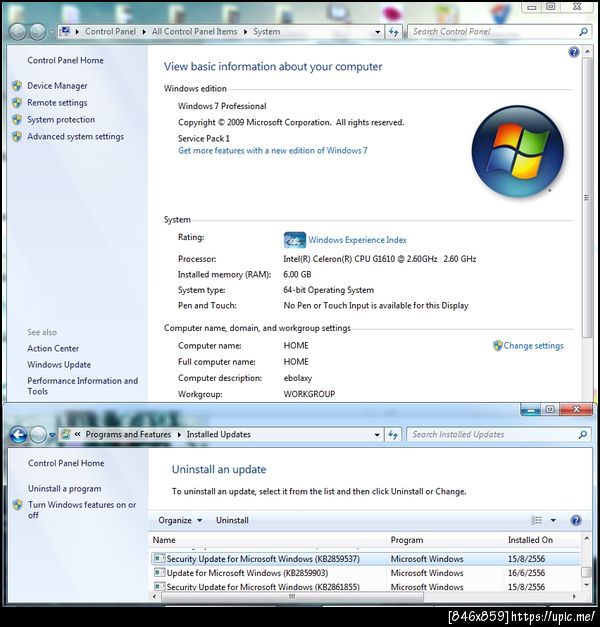Click into Search Installed Updates field
Screen dimensions: 600x627
tap(492, 435)
